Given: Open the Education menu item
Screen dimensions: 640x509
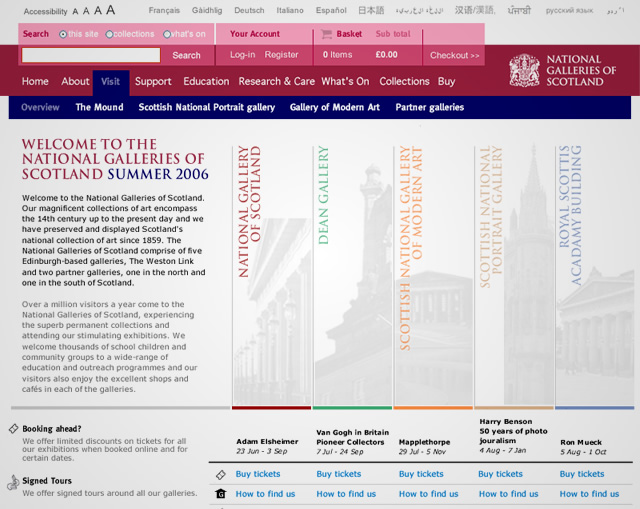Looking at the screenshot, I should tap(206, 82).
